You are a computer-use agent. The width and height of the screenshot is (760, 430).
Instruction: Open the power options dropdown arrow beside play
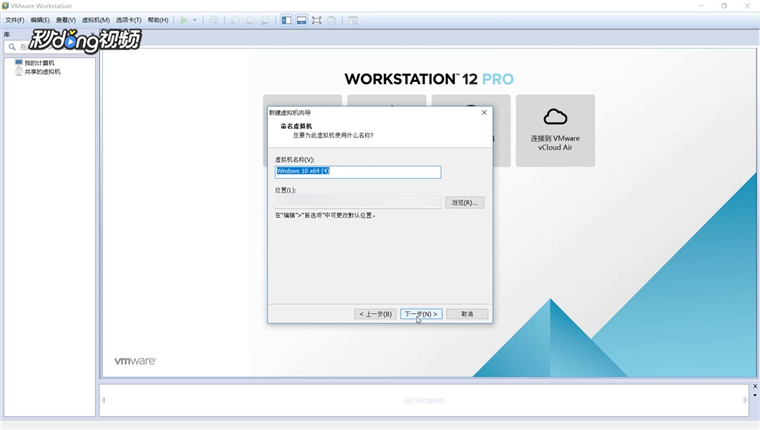click(x=194, y=20)
